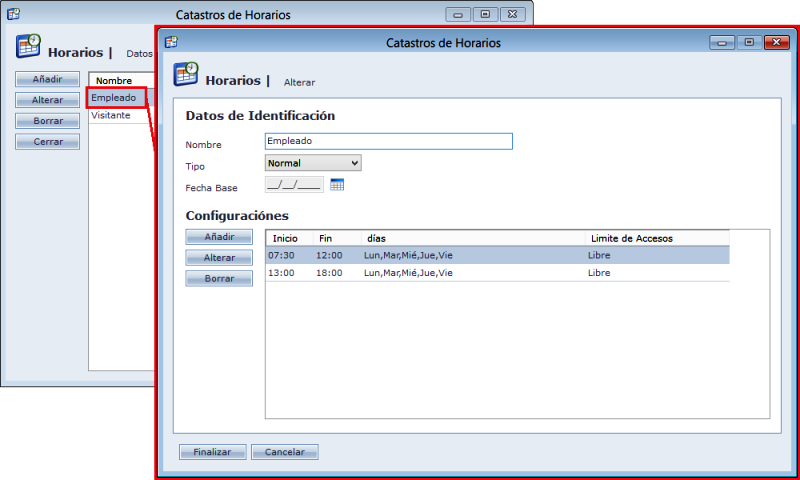This screenshot has width=800, height=480.
Task: Click the Finalizar button
Action: click(212, 452)
